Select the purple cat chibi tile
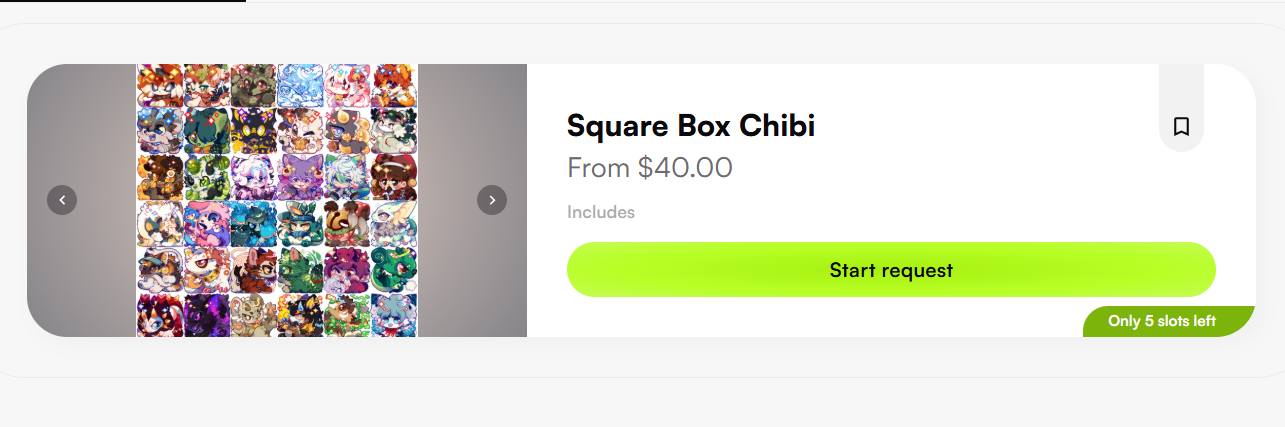The height and width of the screenshot is (427, 1285). (x=300, y=176)
